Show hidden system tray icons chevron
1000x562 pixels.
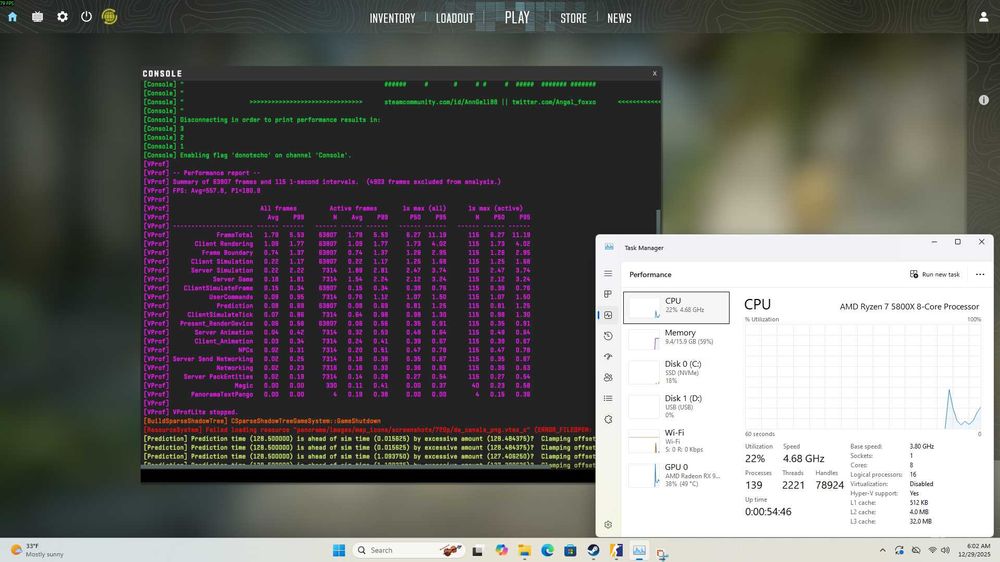882,551
